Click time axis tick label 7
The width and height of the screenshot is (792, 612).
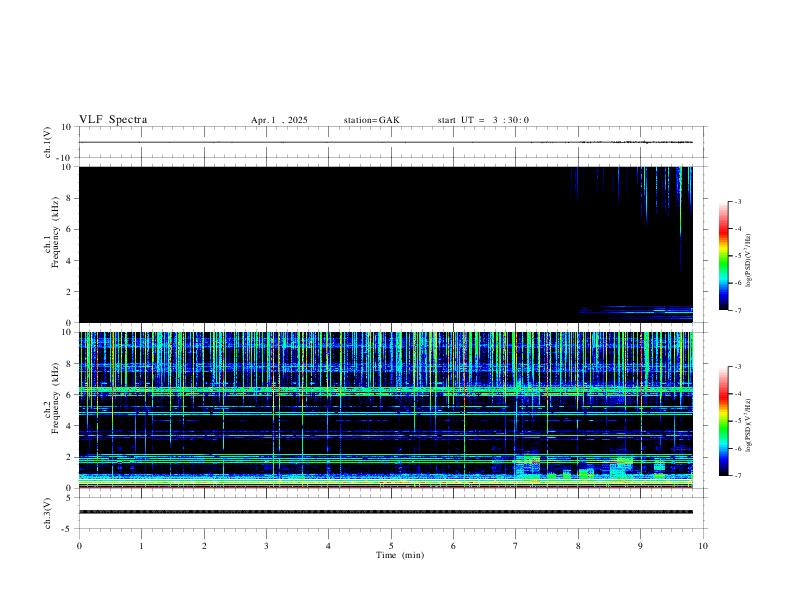pos(516,546)
